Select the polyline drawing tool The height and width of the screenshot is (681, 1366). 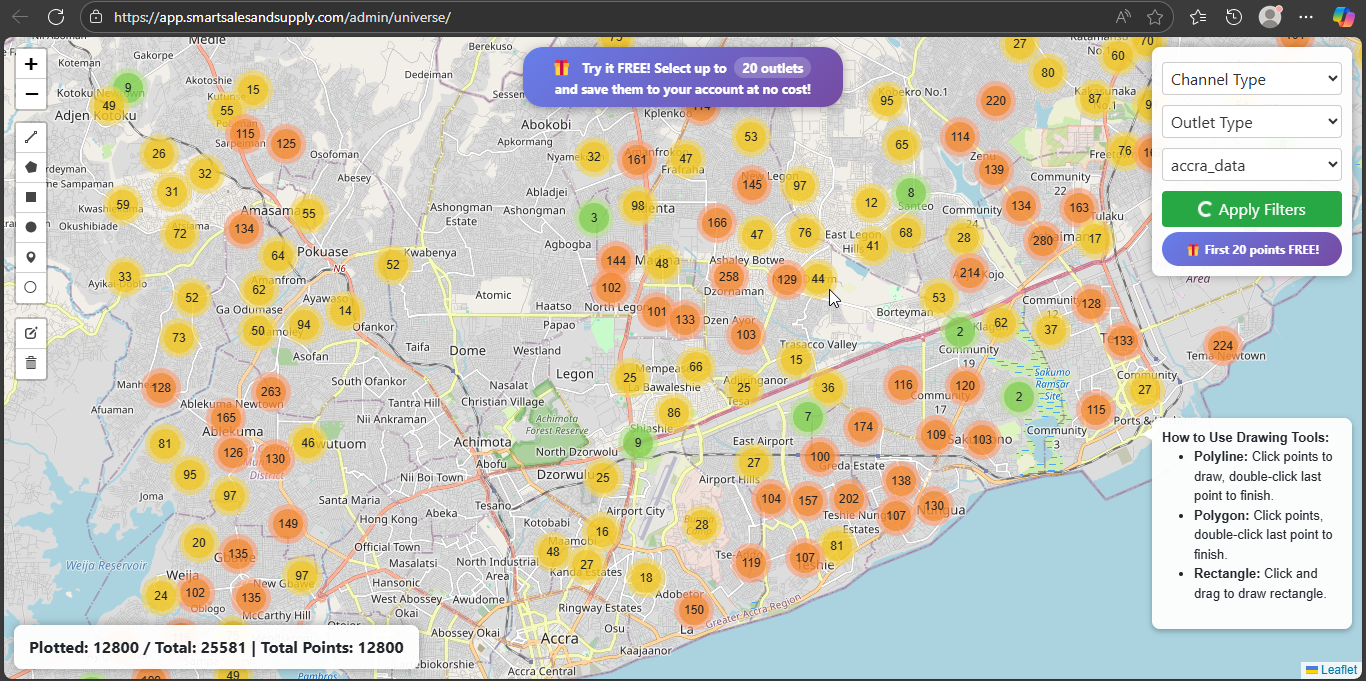click(x=31, y=138)
